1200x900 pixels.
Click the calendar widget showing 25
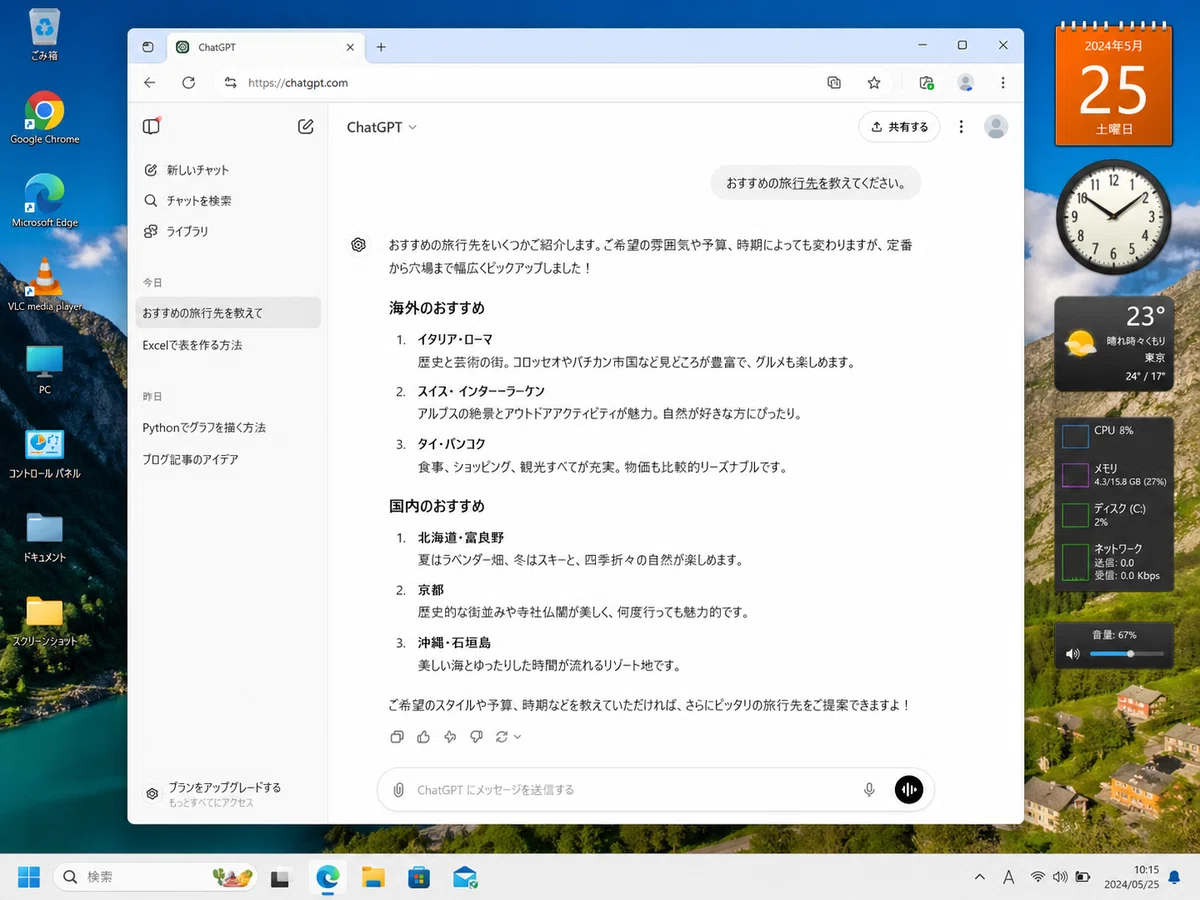point(1114,85)
